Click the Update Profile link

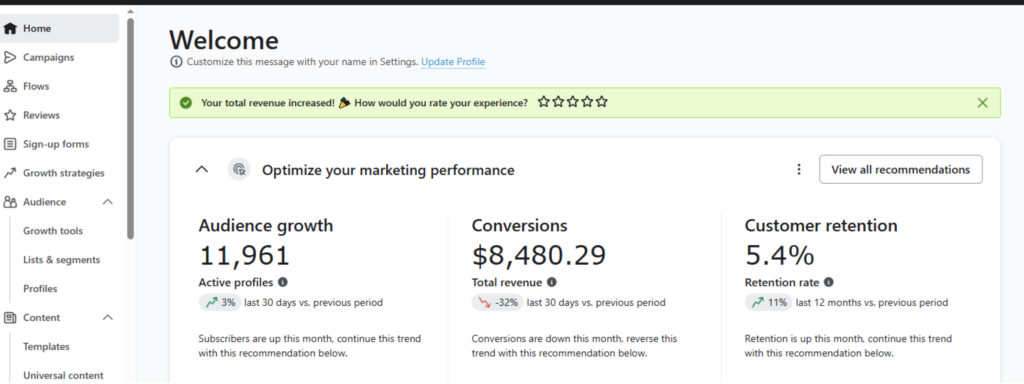pyautogui.click(x=453, y=62)
